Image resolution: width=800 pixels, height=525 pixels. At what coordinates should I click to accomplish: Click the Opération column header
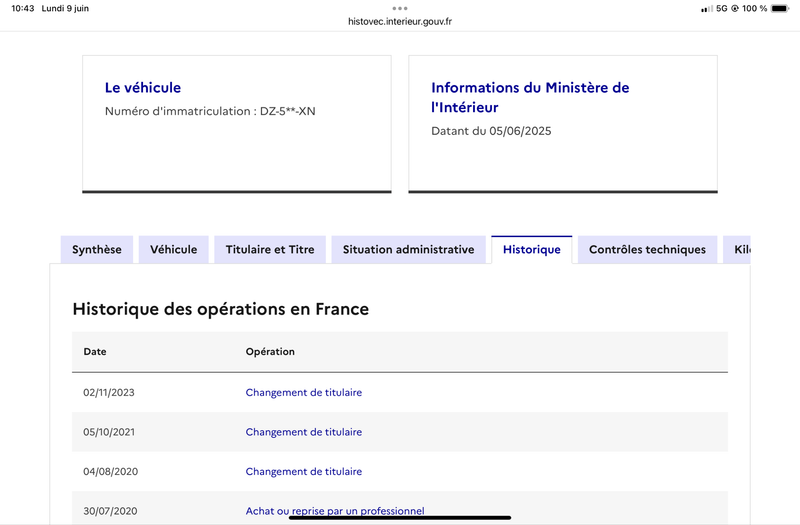coord(270,352)
